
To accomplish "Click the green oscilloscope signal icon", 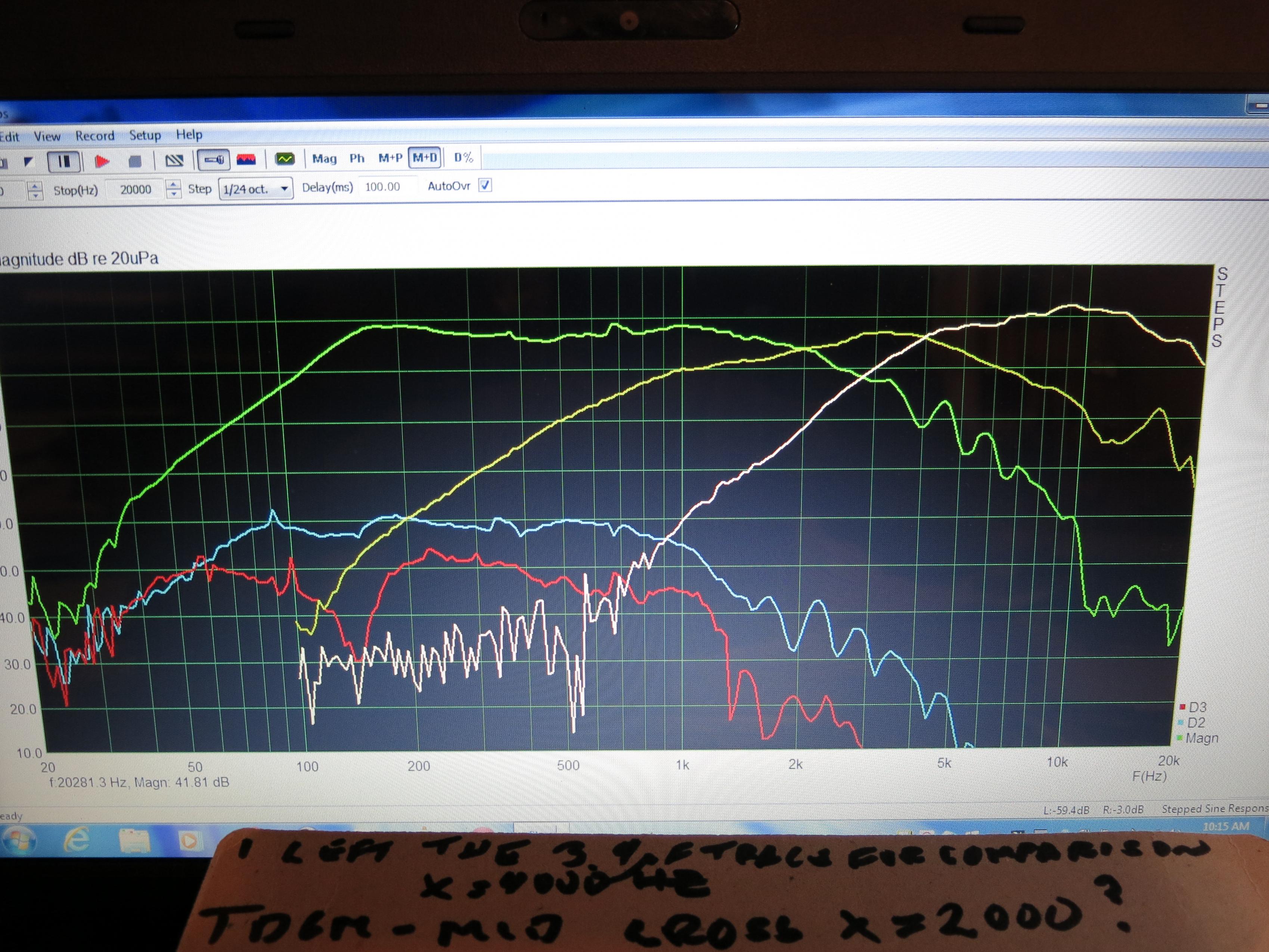I will point(285,159).
